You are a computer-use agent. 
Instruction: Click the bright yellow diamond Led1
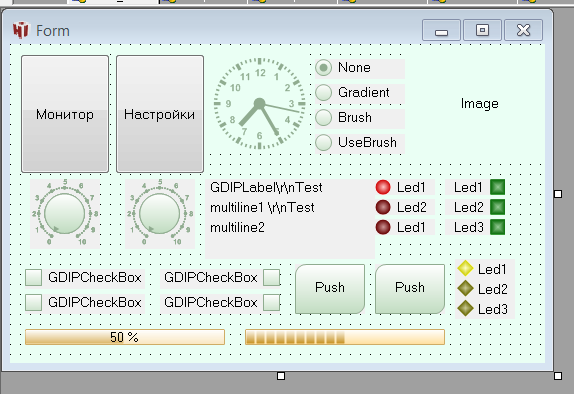pos(466,268)
